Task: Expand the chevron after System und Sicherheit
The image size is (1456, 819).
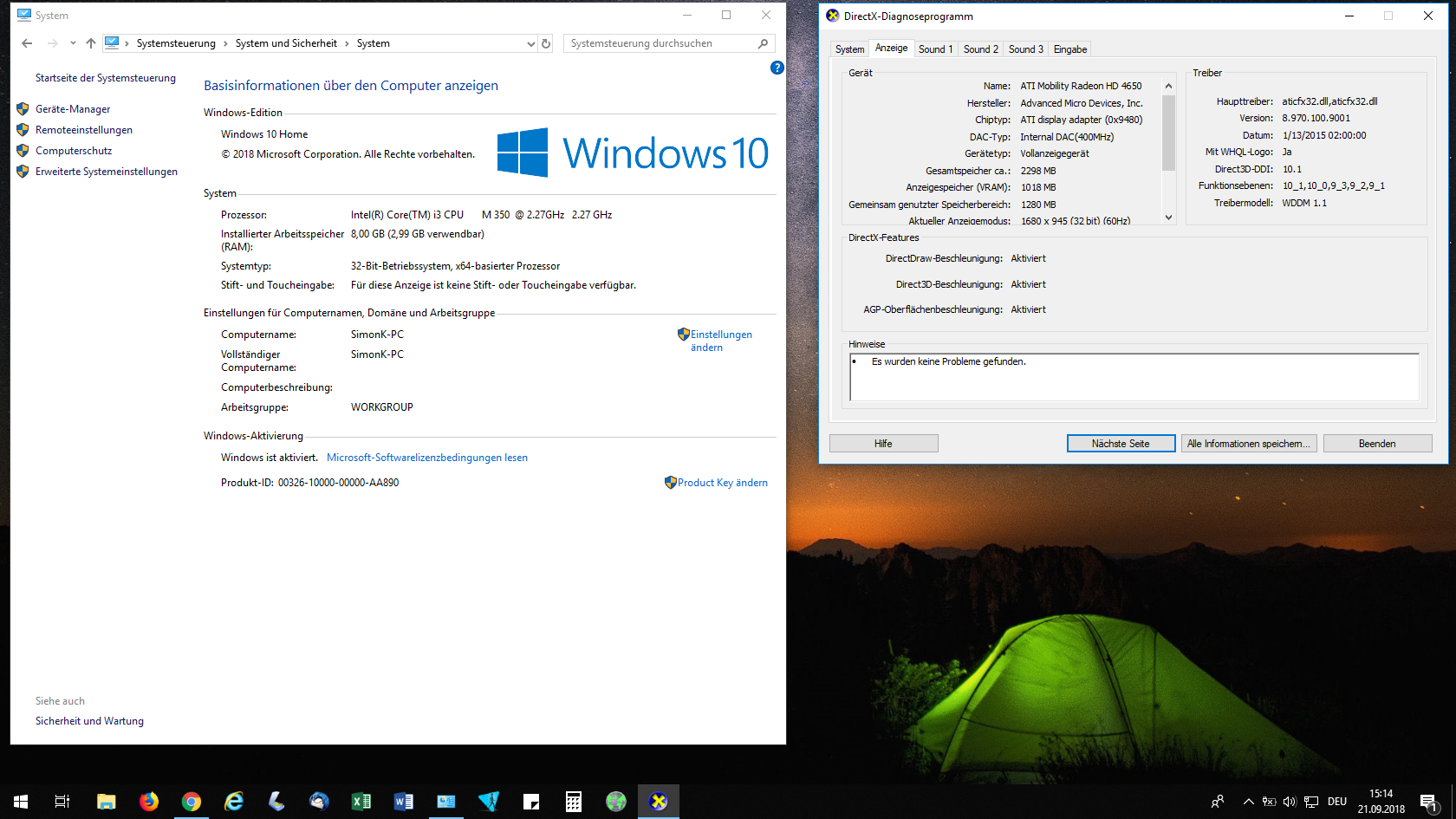Action: pyautogui.click(x=347, y=43)
